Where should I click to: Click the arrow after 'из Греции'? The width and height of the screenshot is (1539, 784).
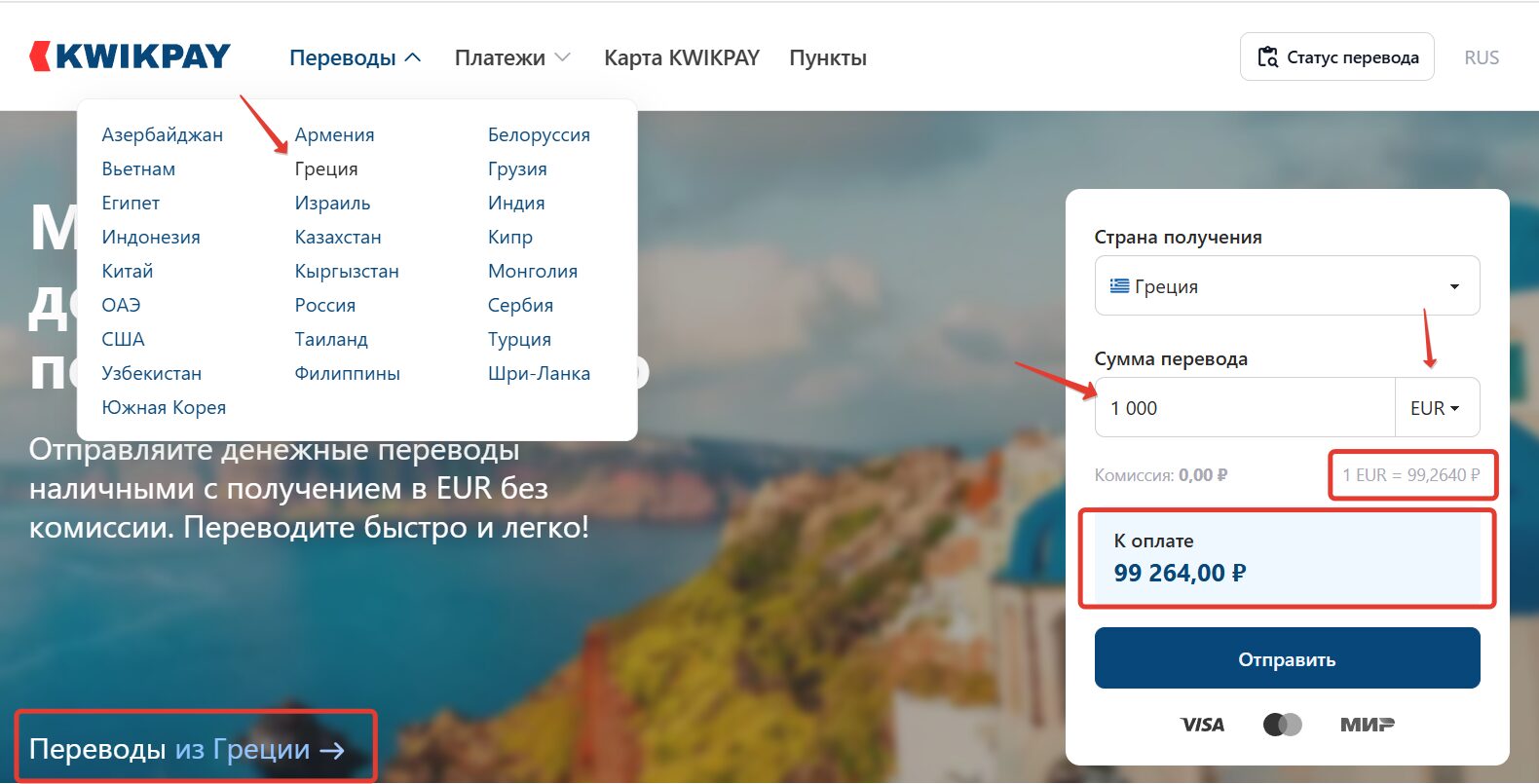pyautogui.click(x=332, y=750)
